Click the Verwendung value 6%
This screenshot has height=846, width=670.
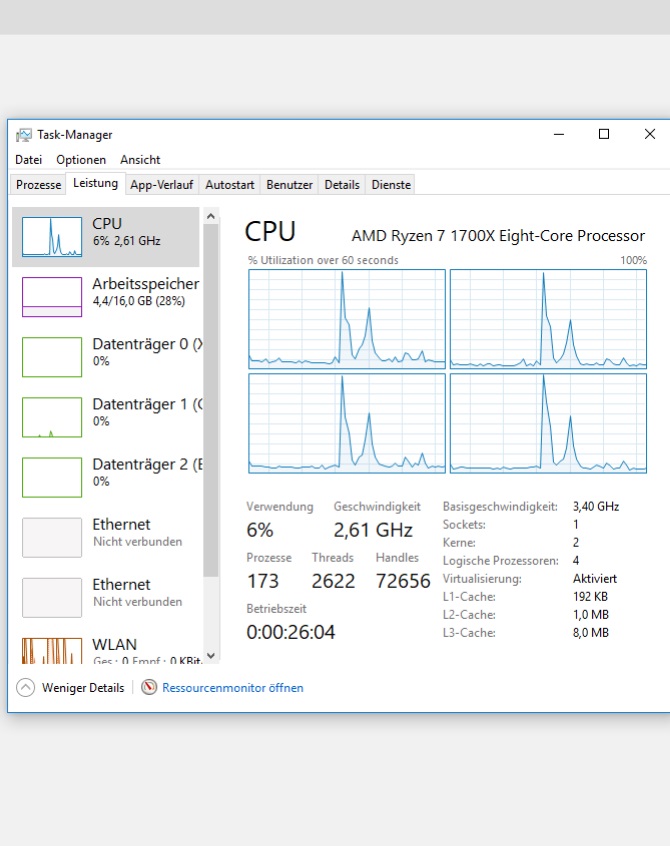tap(259, 530)
